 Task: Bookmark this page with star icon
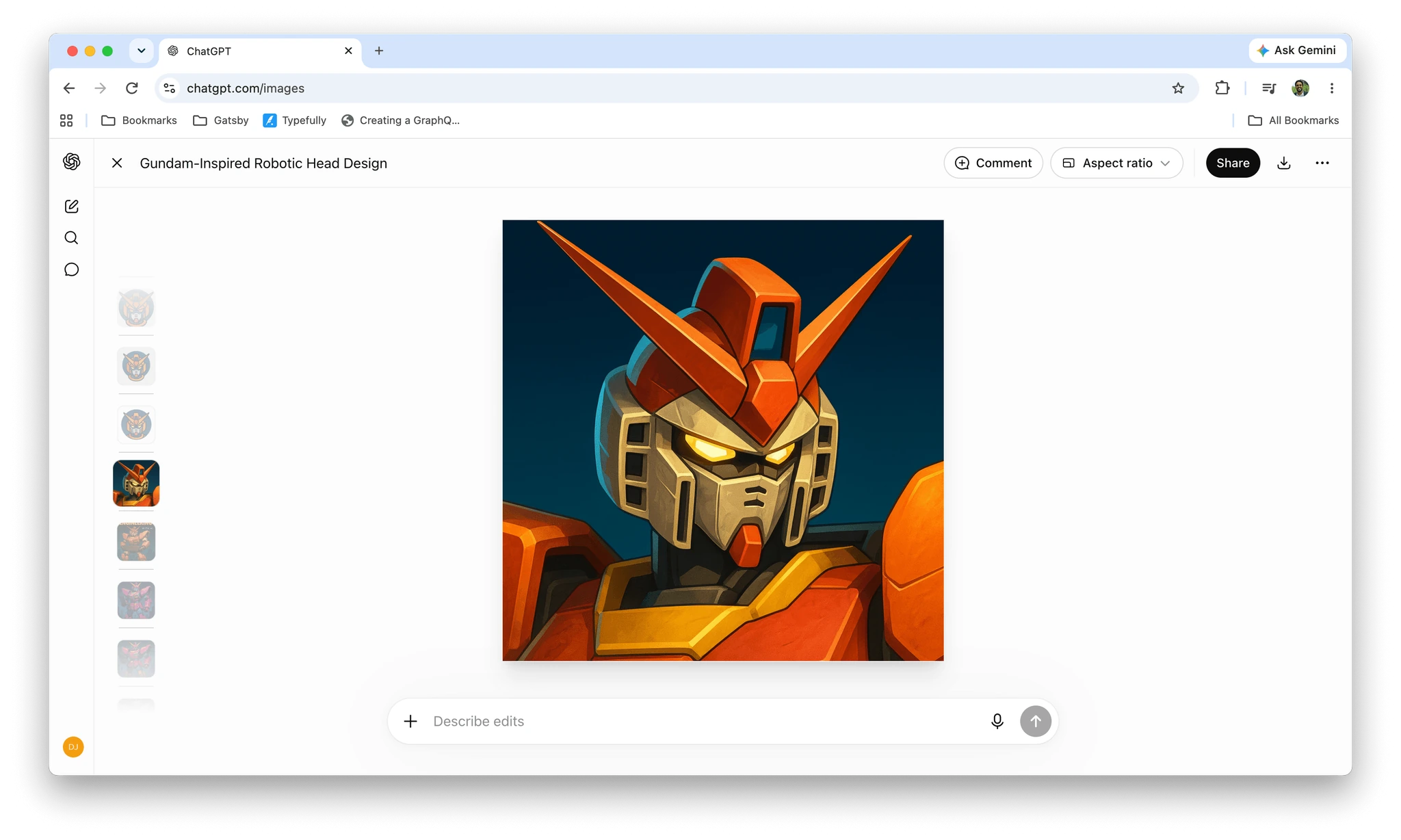pyautogui.click(x=1178, y=88)
